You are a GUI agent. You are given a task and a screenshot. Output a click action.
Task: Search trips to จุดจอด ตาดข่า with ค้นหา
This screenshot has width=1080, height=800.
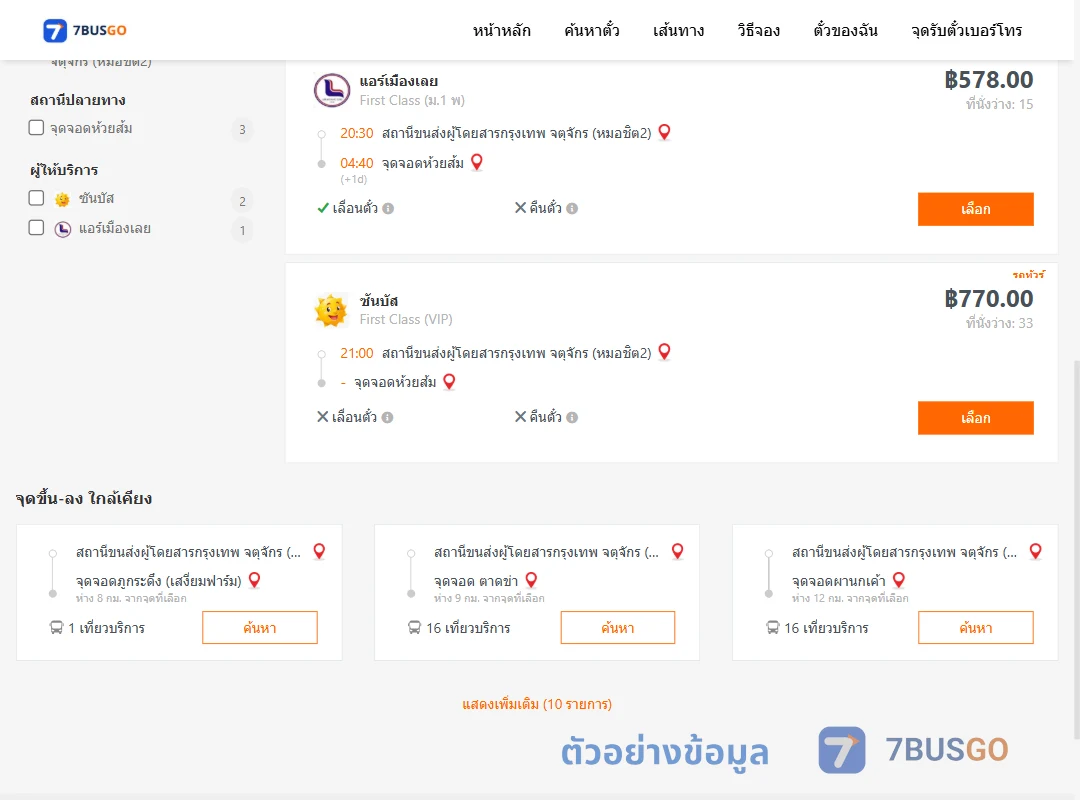(x=618, y=627)
